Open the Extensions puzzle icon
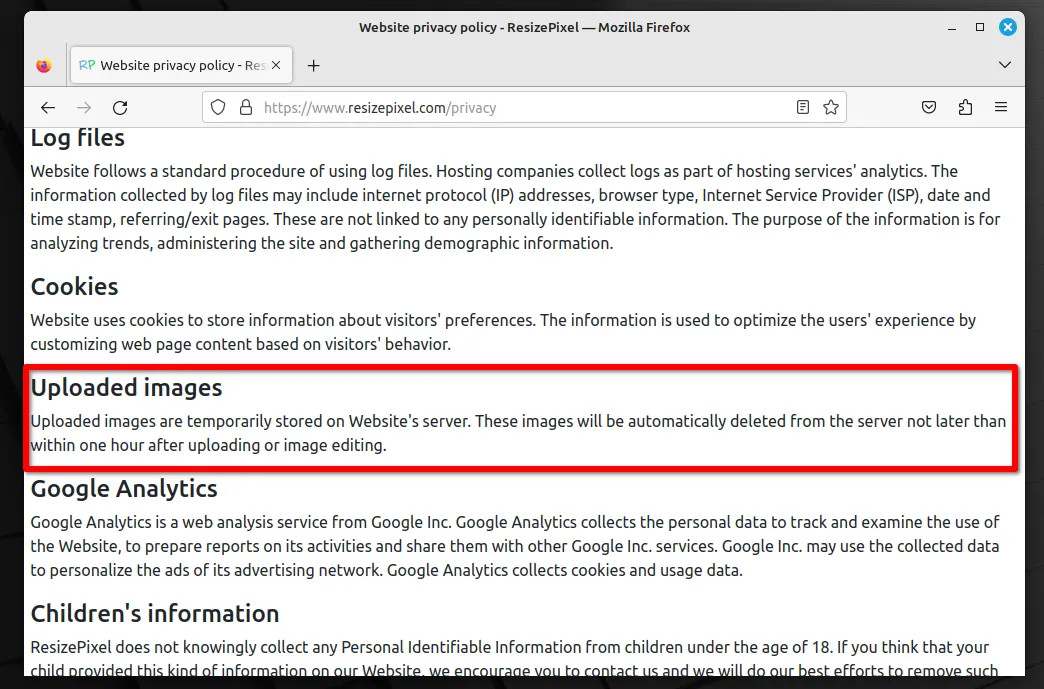Viewport: 1044px width, 689px height. pyautogui.click(x=965, y=107)
